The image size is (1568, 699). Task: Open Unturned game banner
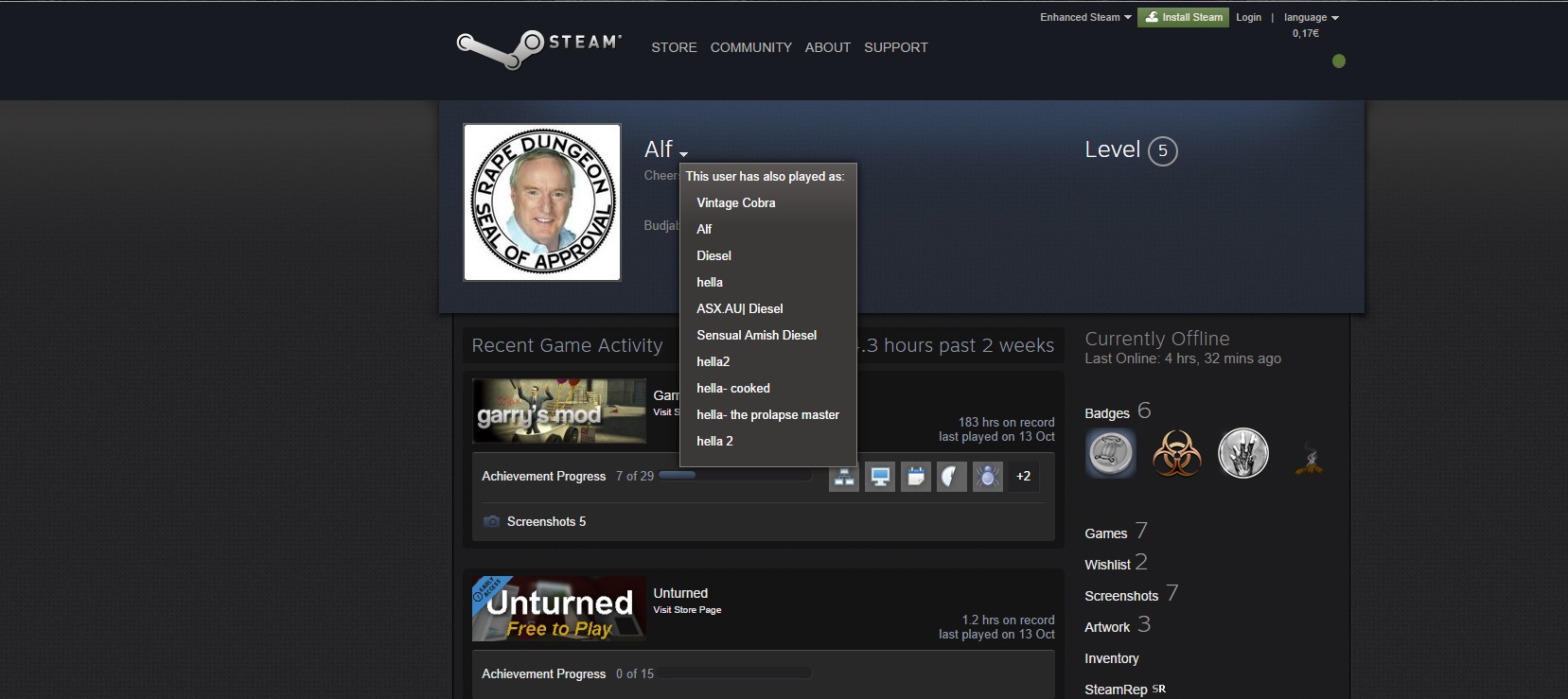point(559,609)
